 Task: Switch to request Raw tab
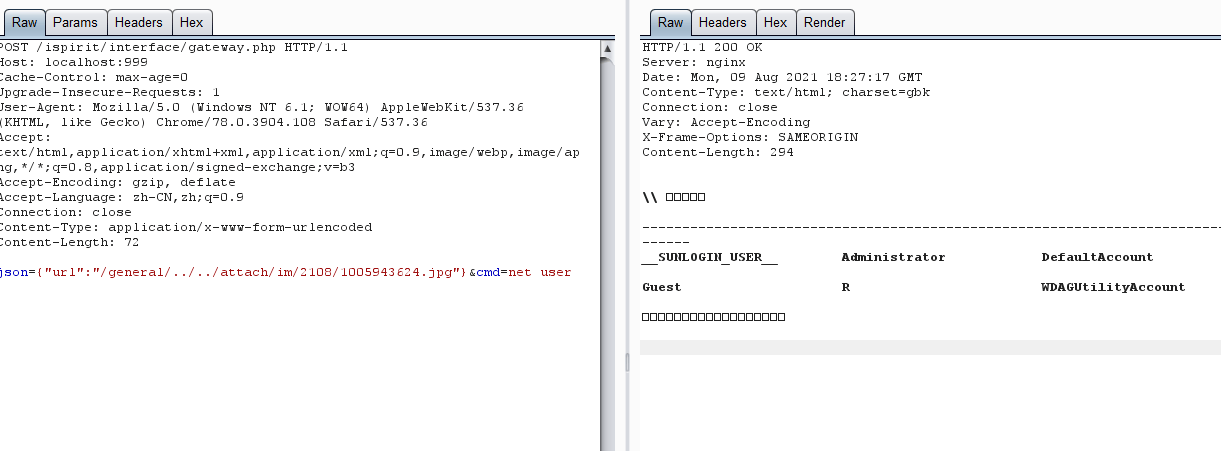point(23,22)
